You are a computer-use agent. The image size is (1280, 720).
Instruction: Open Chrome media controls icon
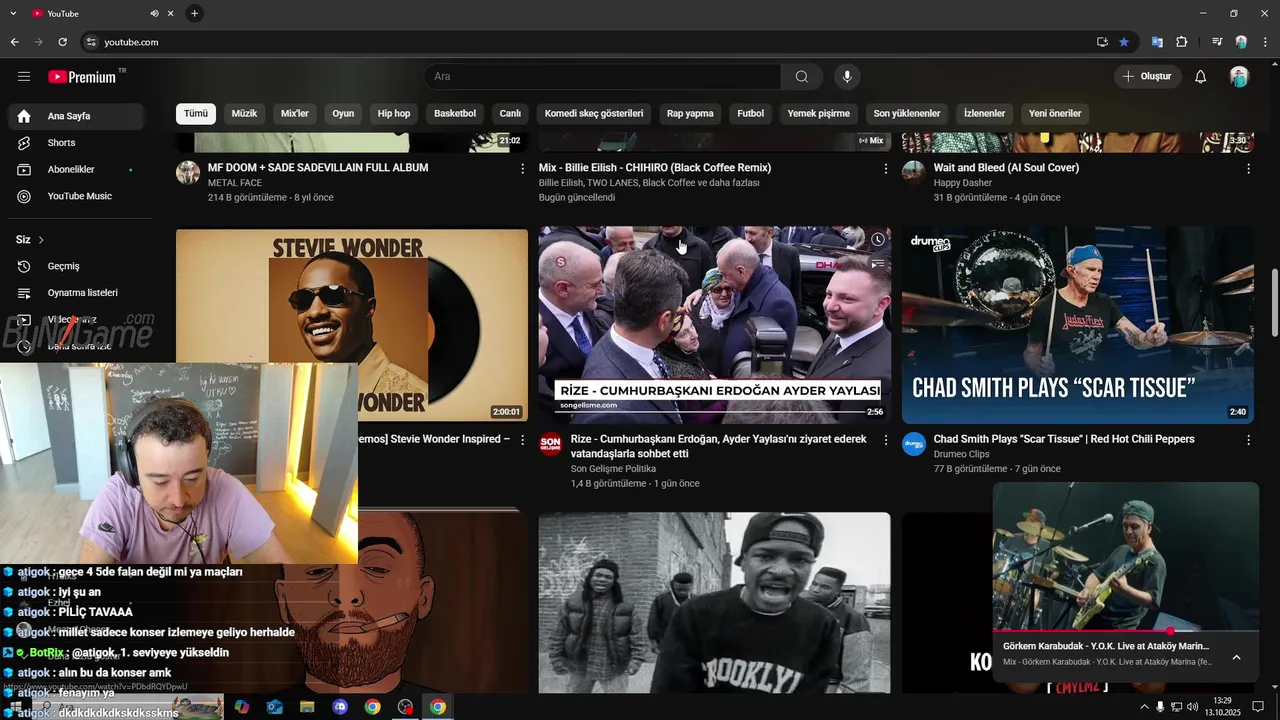(x=1217, y=42)
